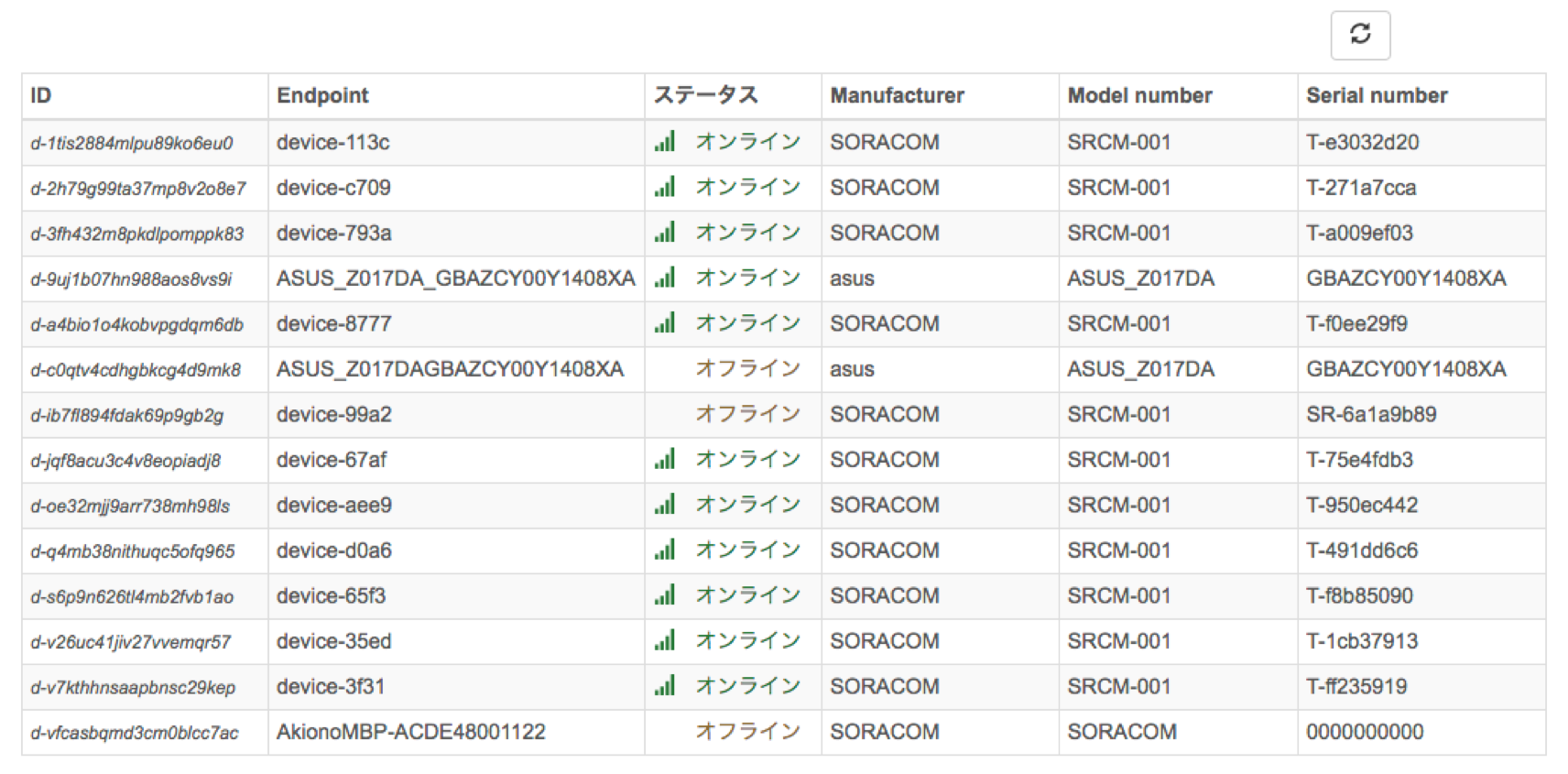Click serial number 0000000000
The height and width of the screenshot is (774, 1568).
click(1365, 732)
